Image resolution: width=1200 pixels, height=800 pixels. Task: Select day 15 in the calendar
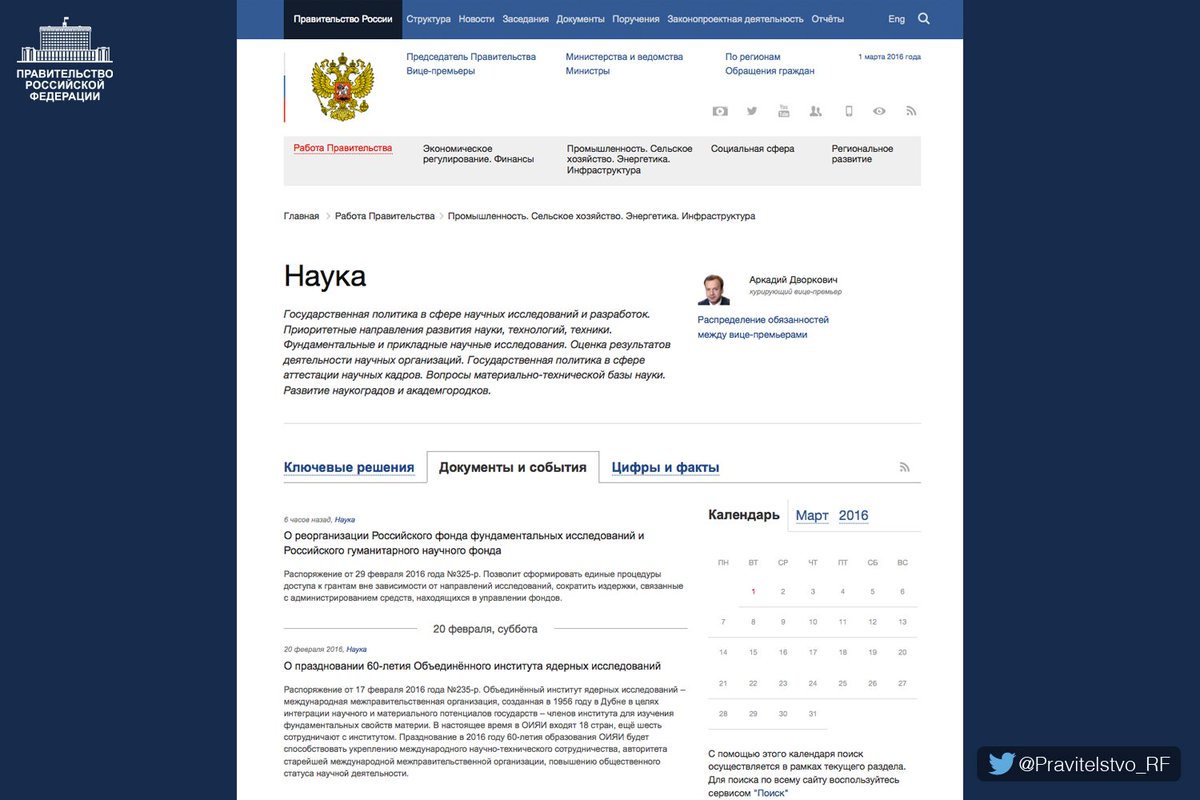point(753,652)
